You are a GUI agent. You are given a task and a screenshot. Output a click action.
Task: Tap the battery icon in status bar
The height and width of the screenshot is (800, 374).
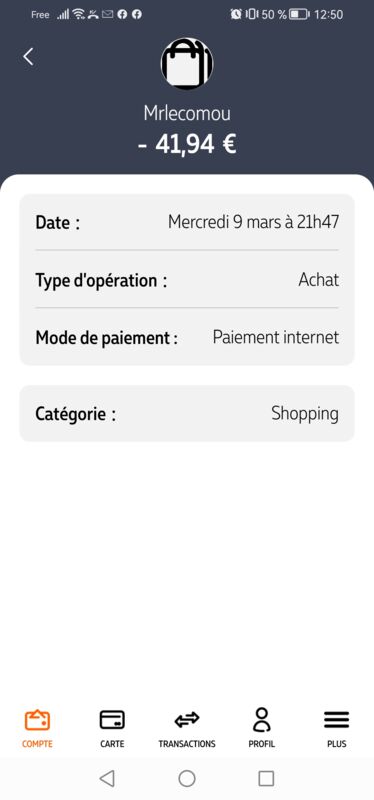tap(300, 14)
